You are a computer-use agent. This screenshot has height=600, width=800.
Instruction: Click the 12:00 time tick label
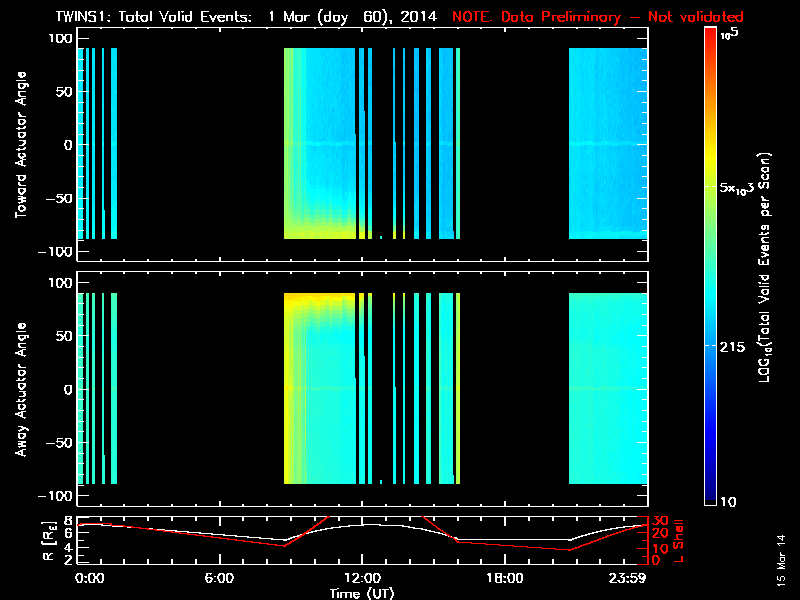pyautogui.click(x=362, y=578)
